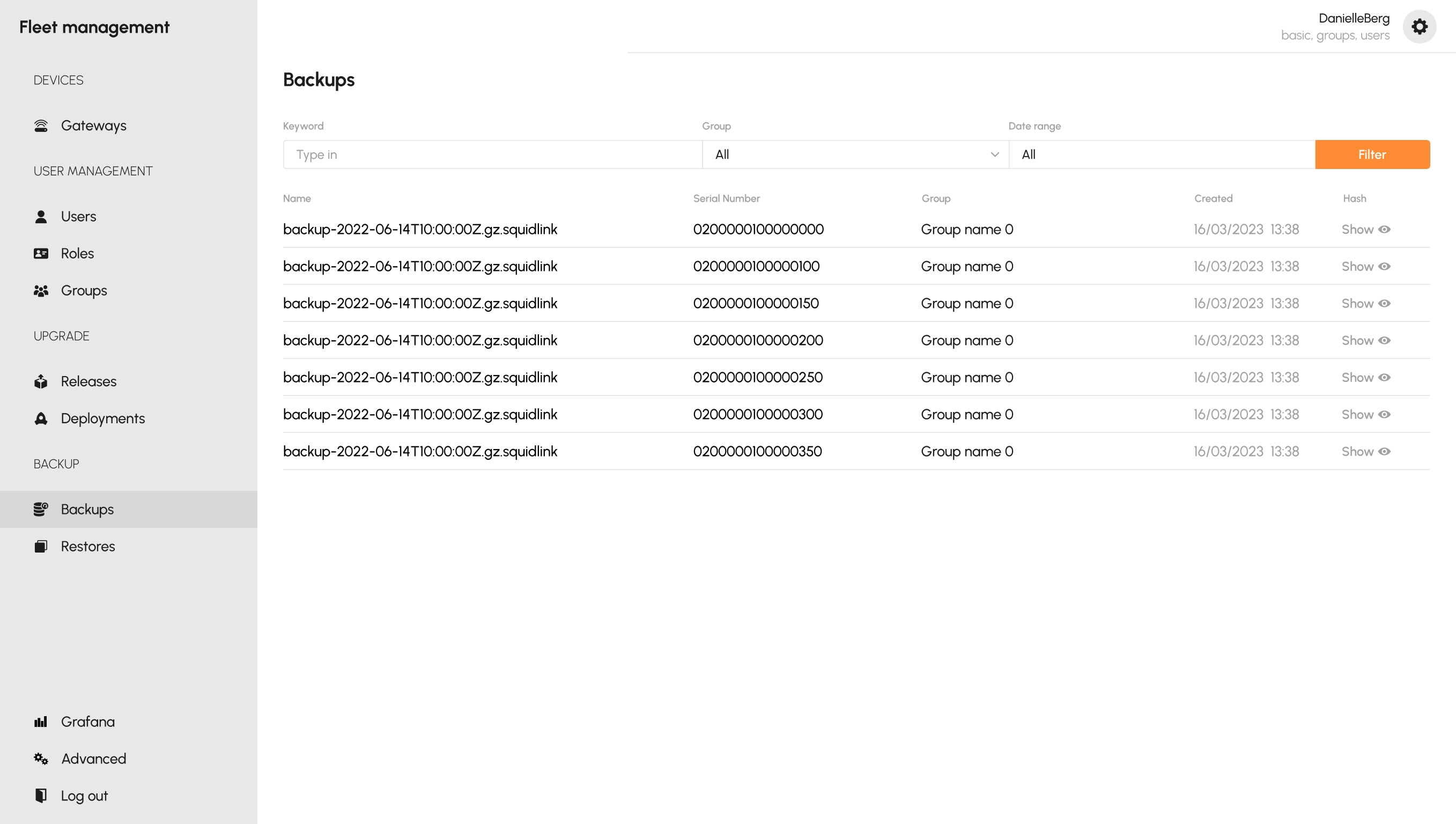Screen dimensions: 1456x824
Task: Click the Gateways router icon
Action: (41, 126)
